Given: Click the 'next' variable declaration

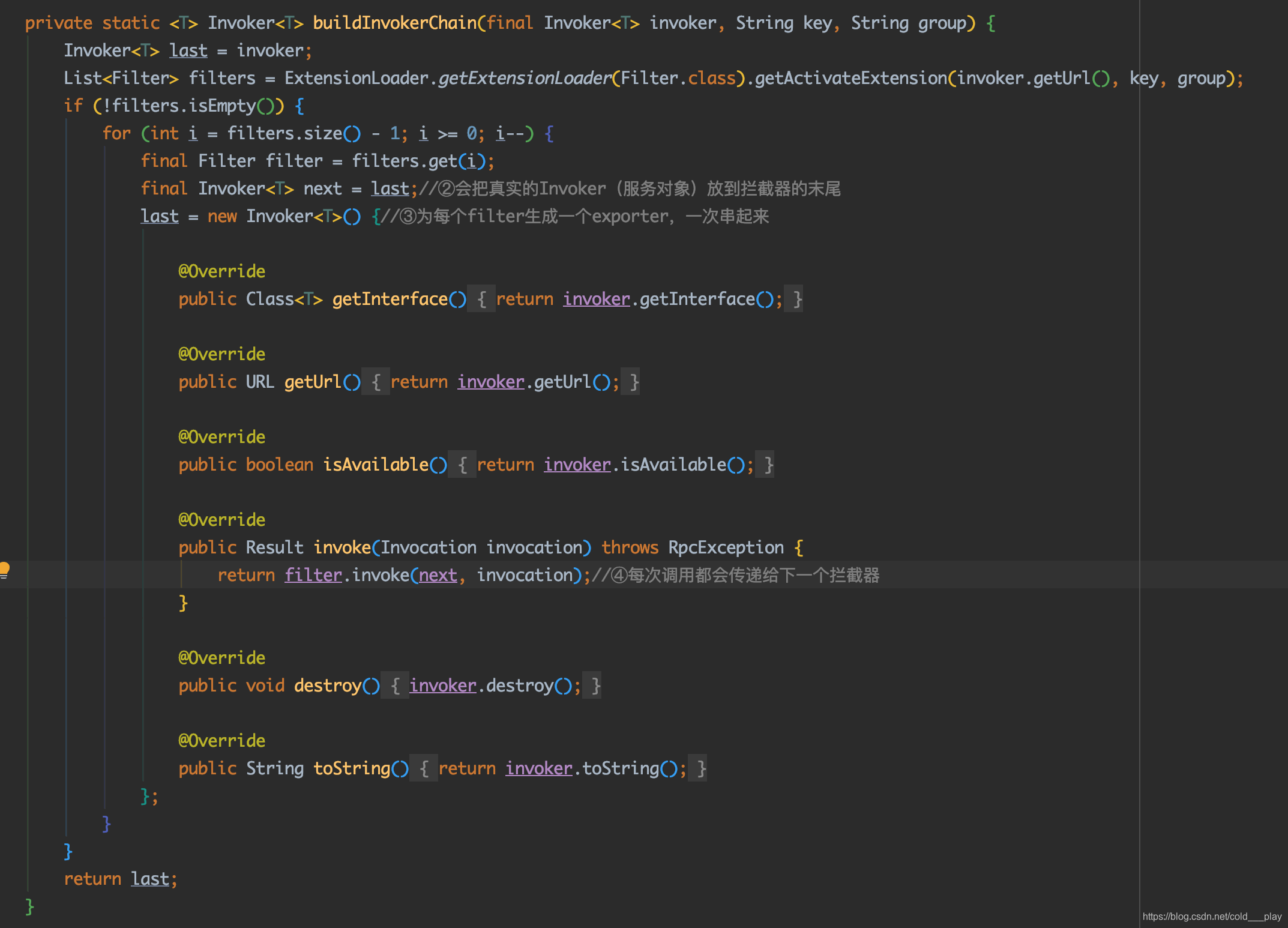Looking at the screenshot, I should pyautogui.click(x=323, y=188).
